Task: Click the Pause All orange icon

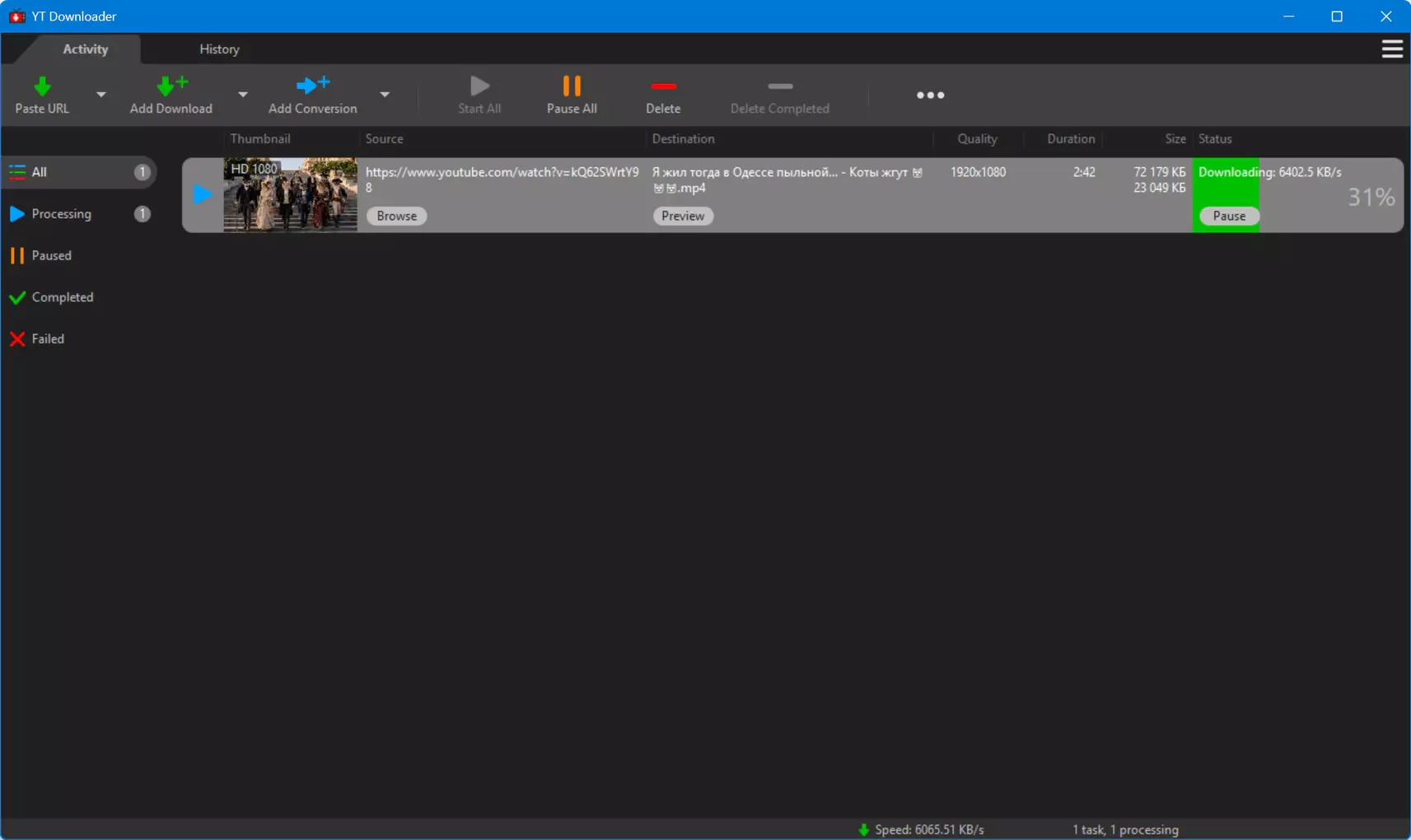Action: click(572, 86)
